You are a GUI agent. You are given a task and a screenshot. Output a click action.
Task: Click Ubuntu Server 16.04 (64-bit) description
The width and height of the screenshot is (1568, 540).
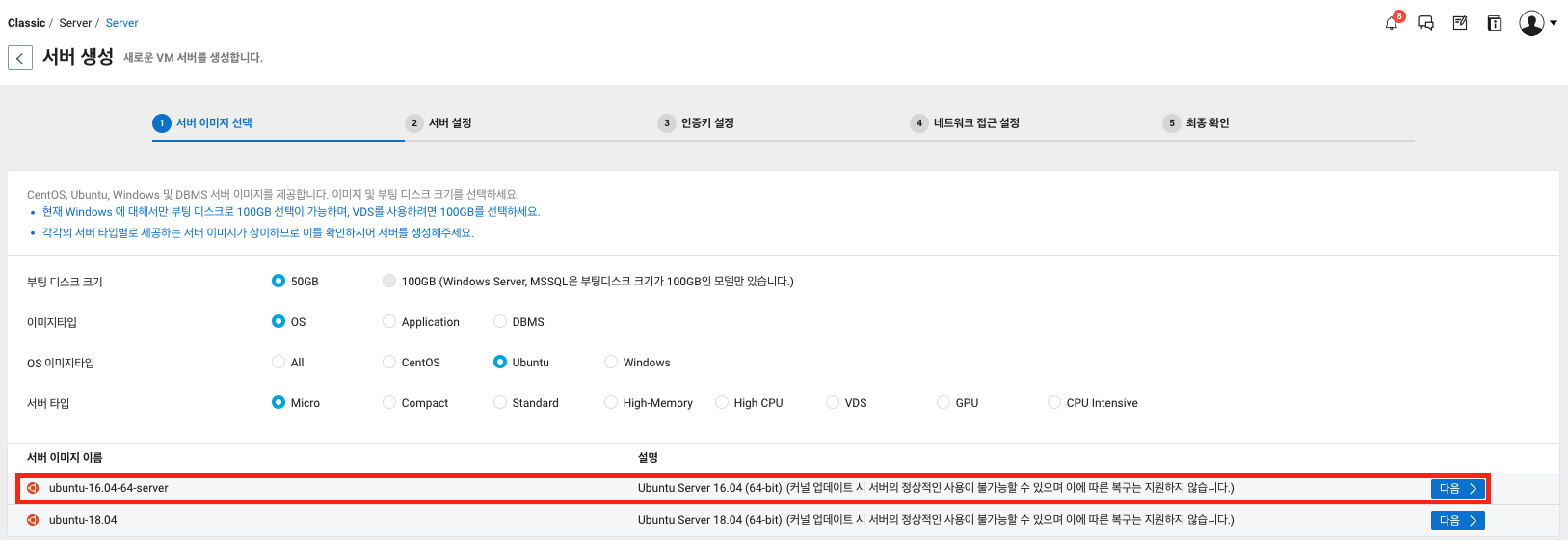[936, 488]
